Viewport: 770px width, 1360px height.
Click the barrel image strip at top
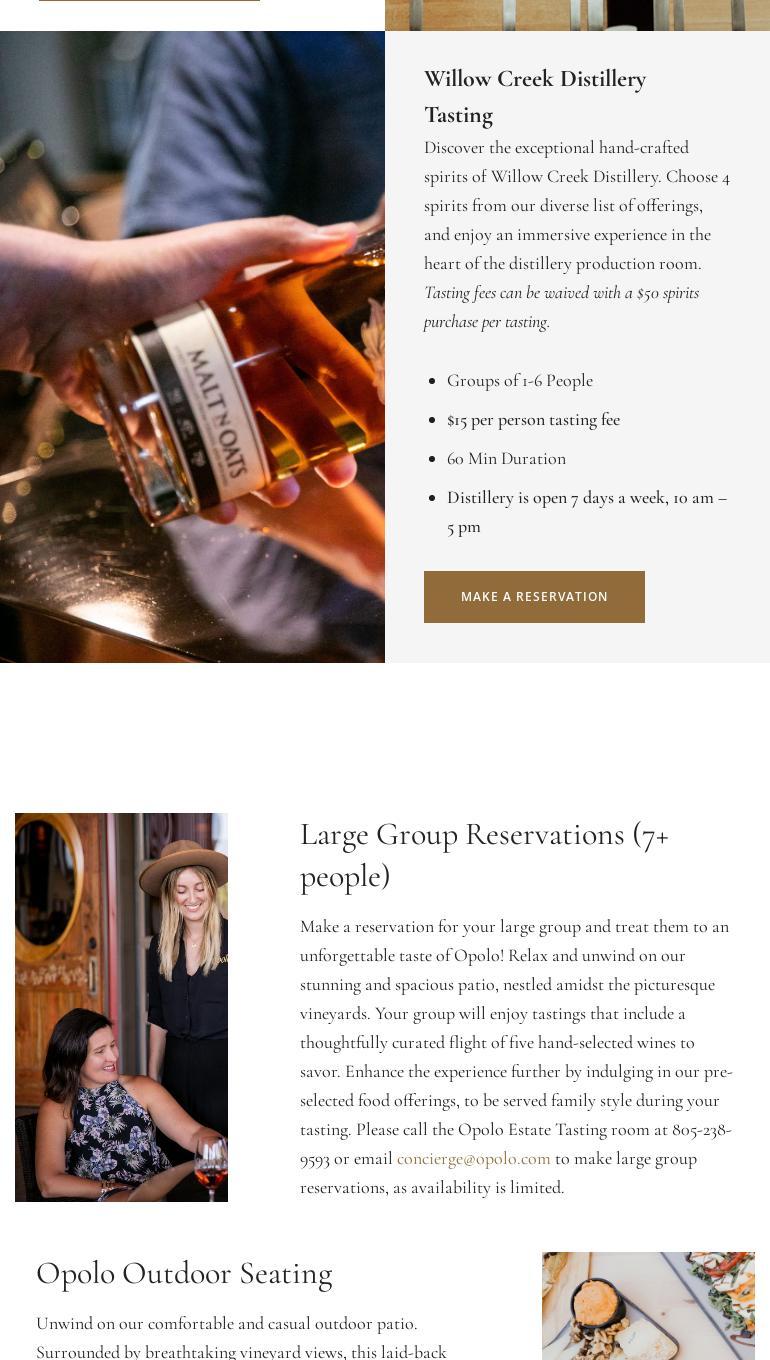tap(577, 15)
